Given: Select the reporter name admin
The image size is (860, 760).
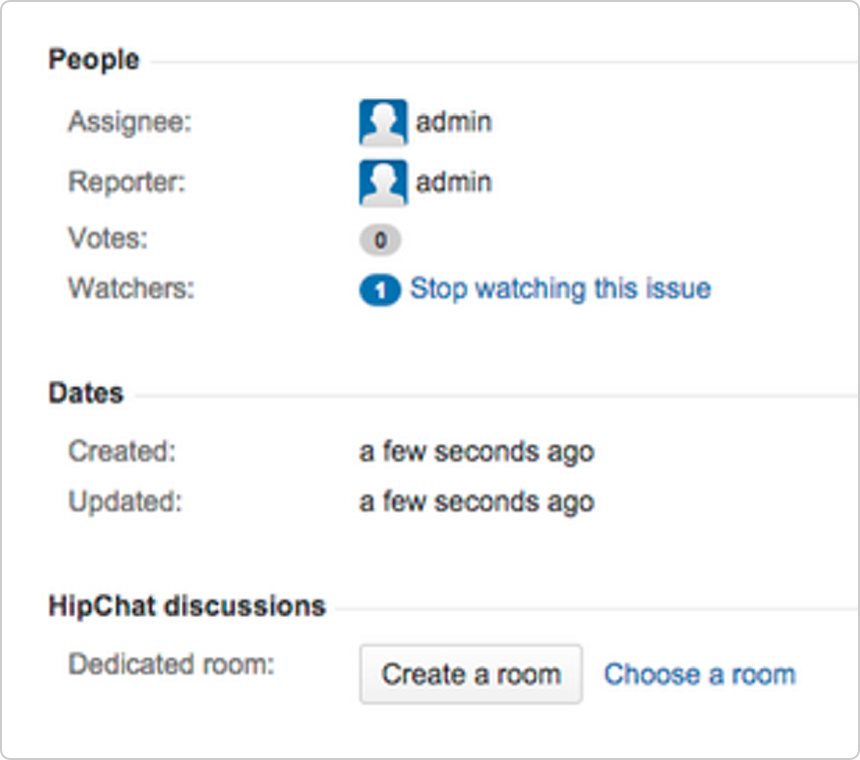Looking at the screenshot, I should pos(454,183).
